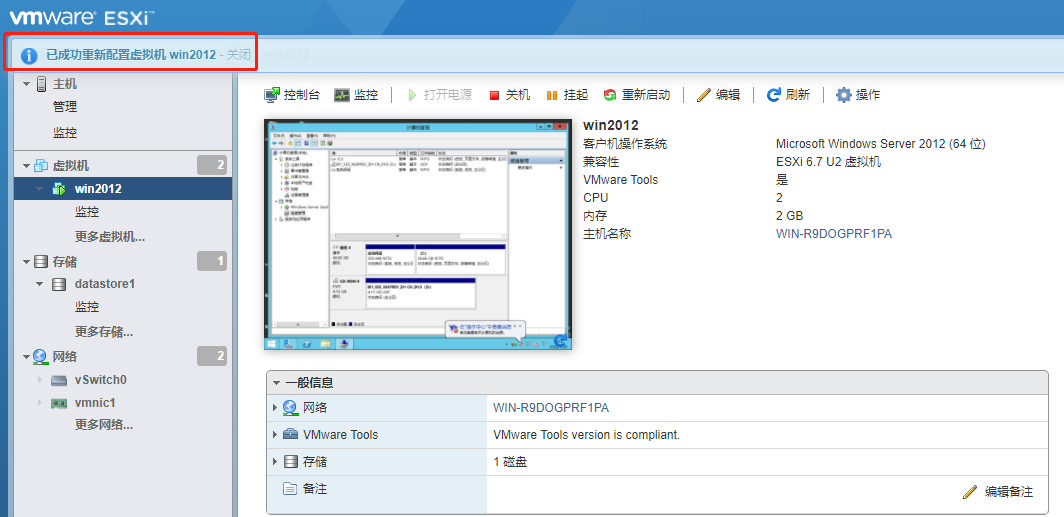1064x517 pixels.
Task: Select 虚拟机 in the navigator
Action: 71,166
